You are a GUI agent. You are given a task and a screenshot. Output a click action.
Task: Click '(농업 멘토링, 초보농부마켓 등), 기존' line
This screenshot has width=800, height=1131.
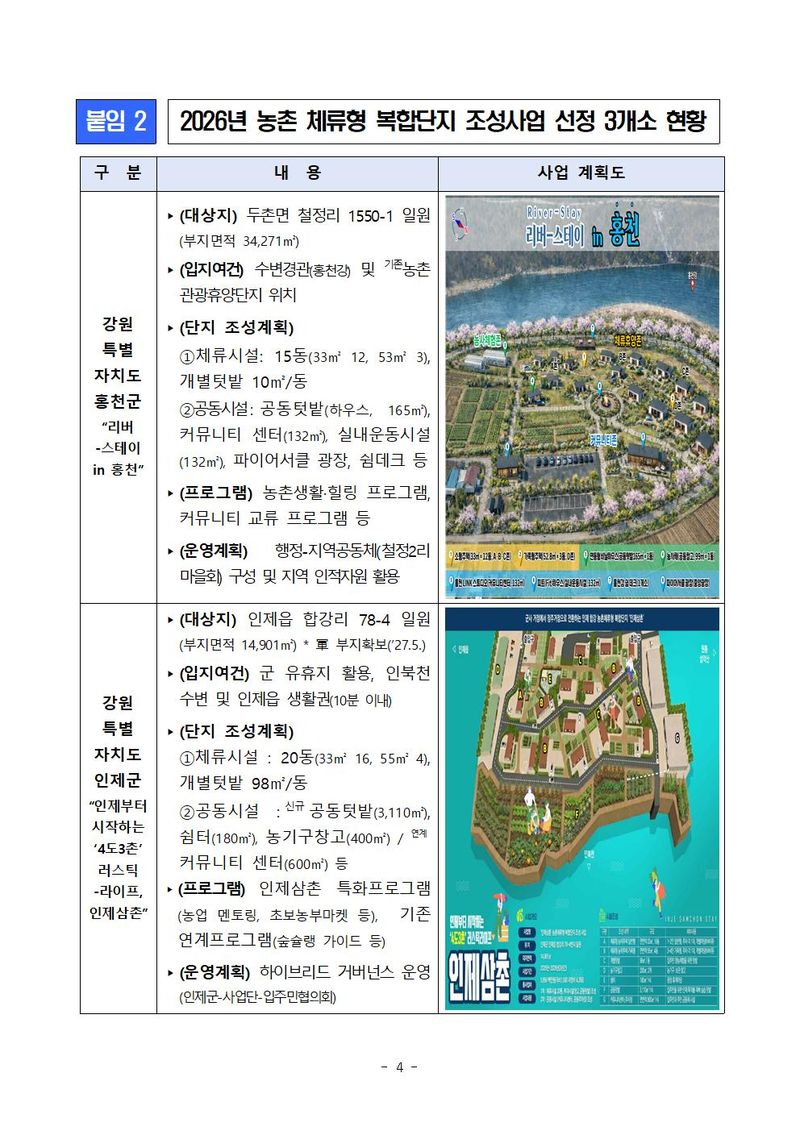point(304,915)
